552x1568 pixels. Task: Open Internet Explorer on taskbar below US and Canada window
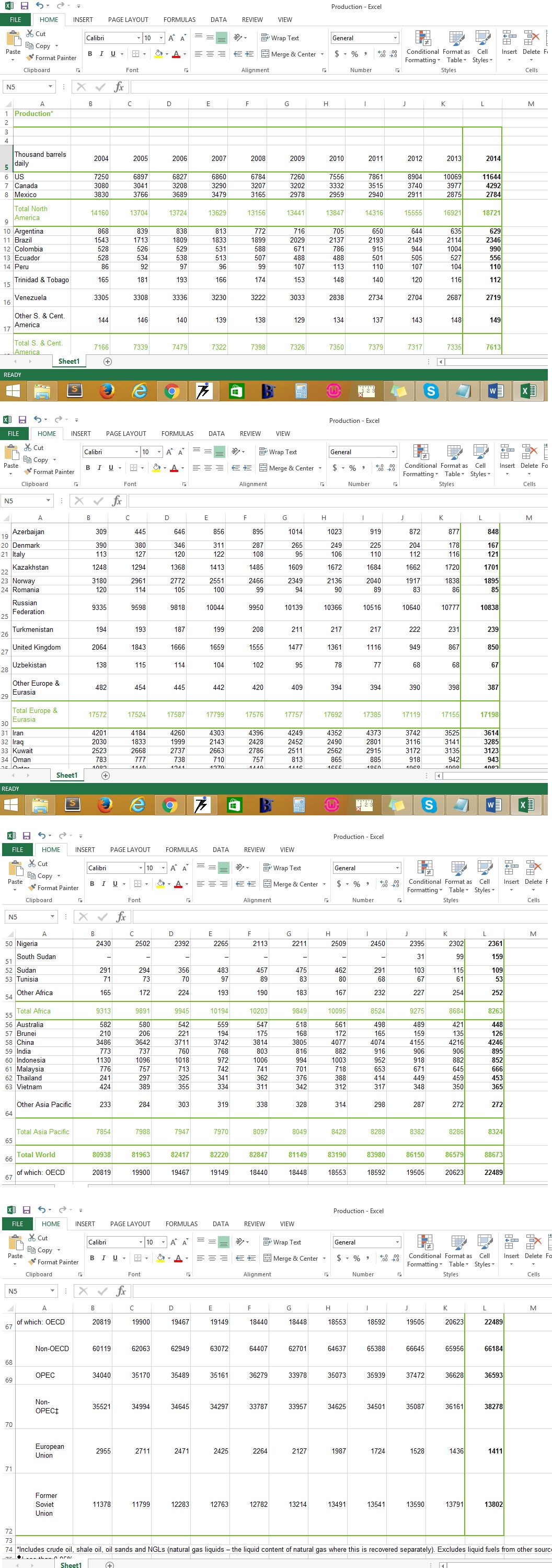(140, 391)
